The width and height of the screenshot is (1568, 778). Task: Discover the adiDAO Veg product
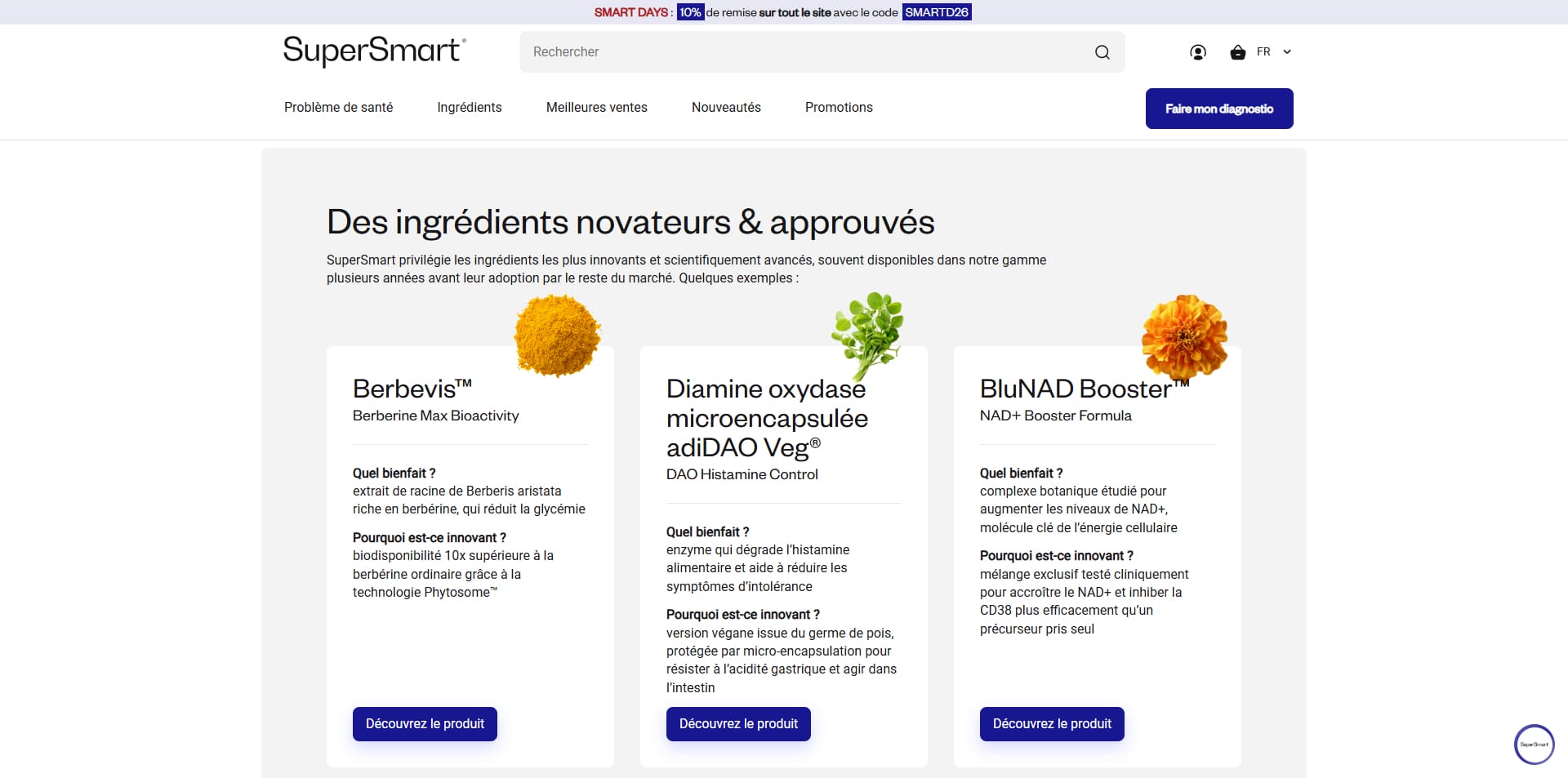(x=738, y=724)
